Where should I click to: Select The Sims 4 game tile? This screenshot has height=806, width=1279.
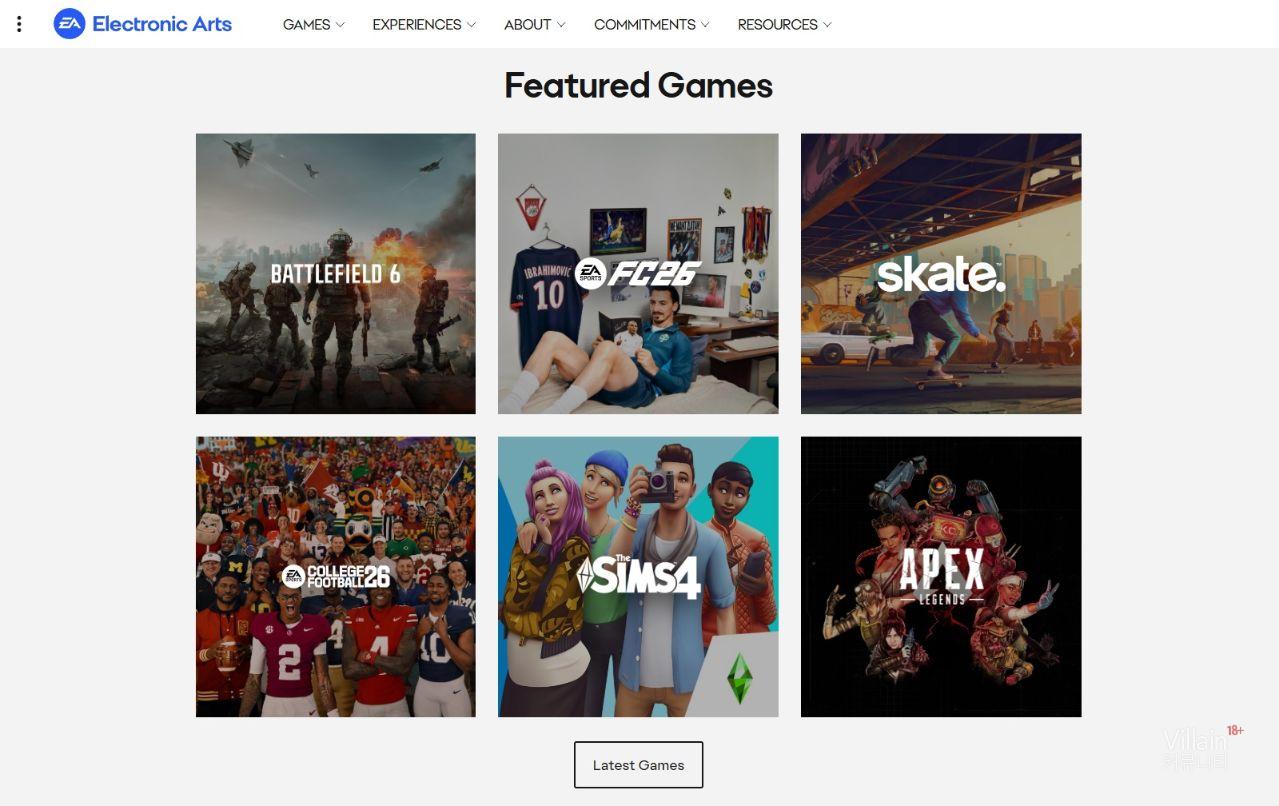pos(638,577)
